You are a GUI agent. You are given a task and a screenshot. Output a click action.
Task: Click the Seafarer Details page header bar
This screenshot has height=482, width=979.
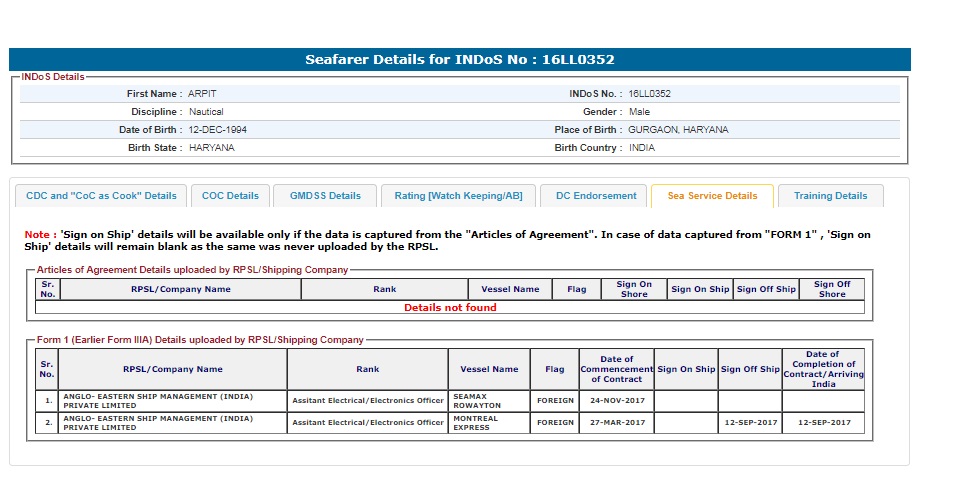coord(460,59)
